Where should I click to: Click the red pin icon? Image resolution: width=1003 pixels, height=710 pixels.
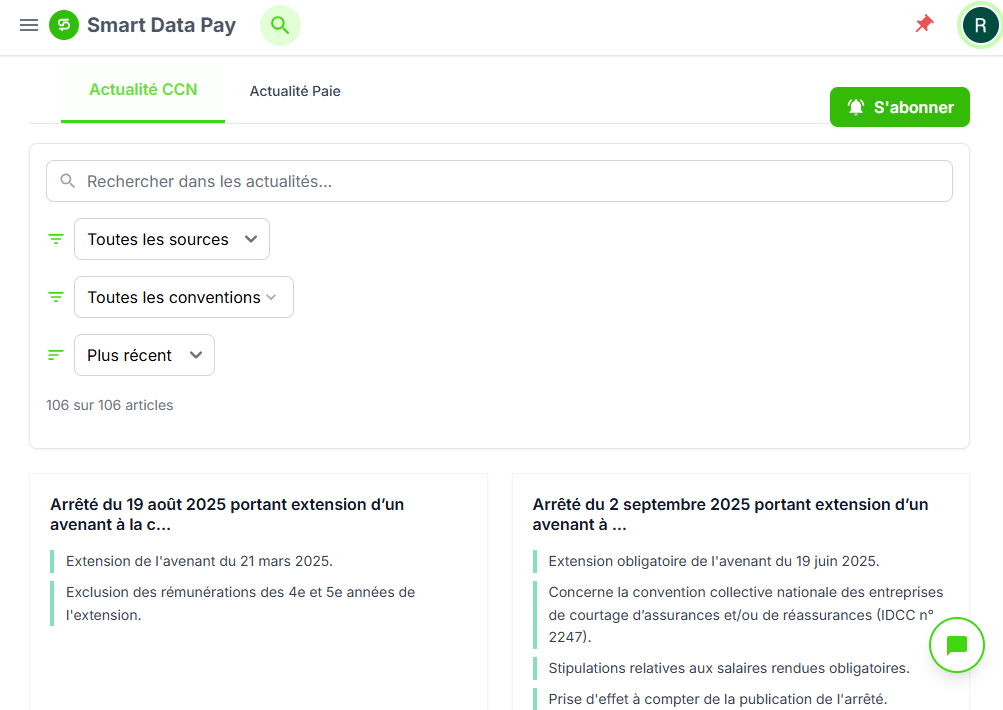924,24
